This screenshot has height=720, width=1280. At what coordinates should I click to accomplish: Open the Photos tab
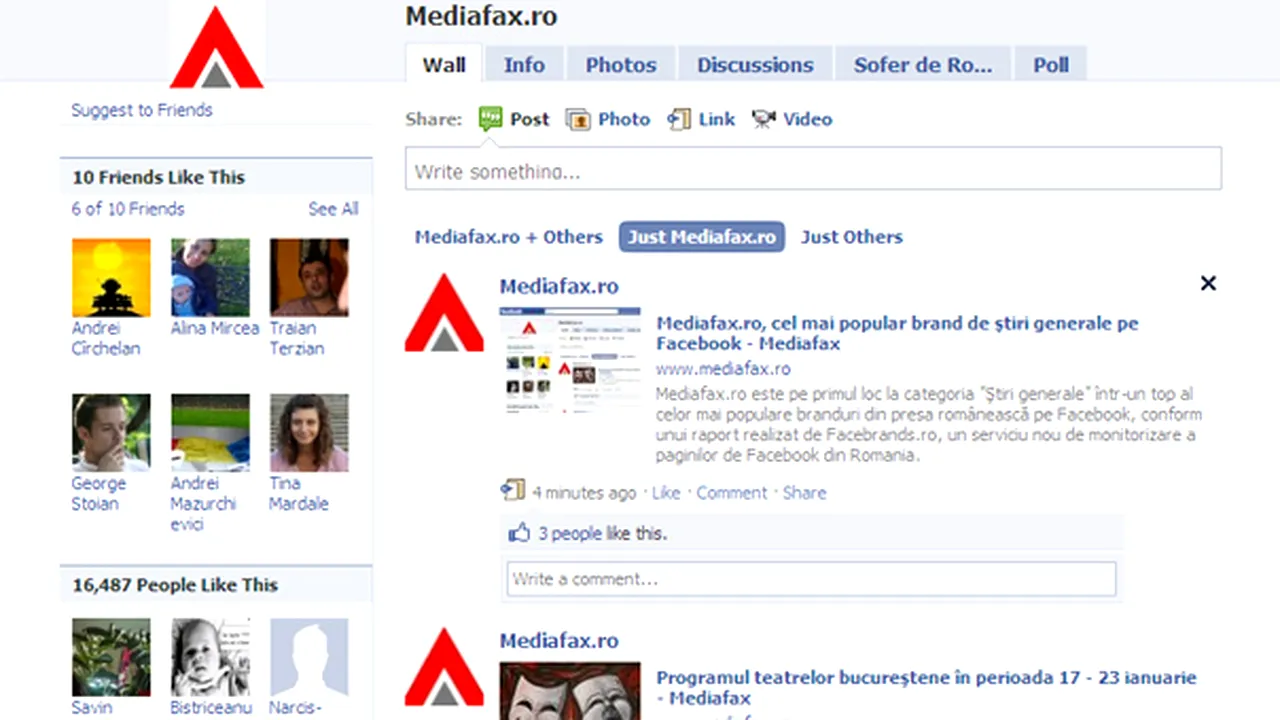(621, 65)
